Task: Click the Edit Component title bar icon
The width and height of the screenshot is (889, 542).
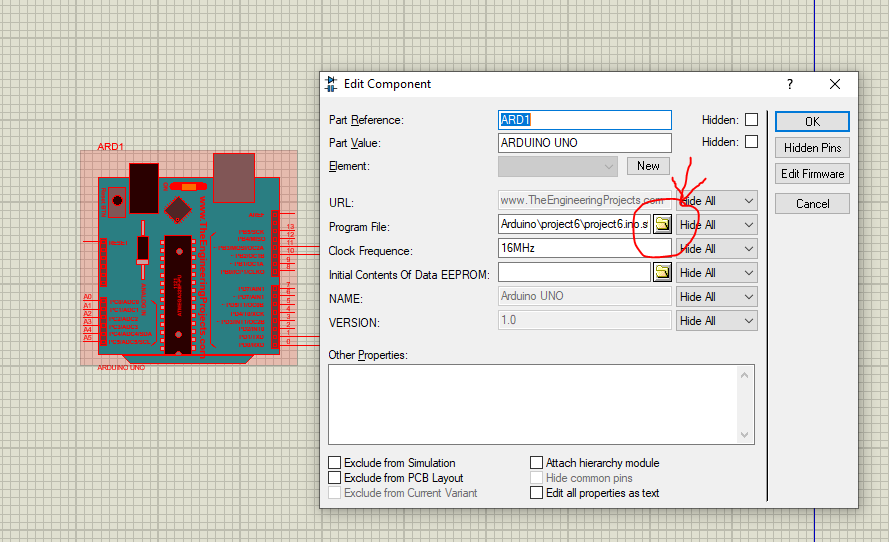Action: (x=331, y=84)
